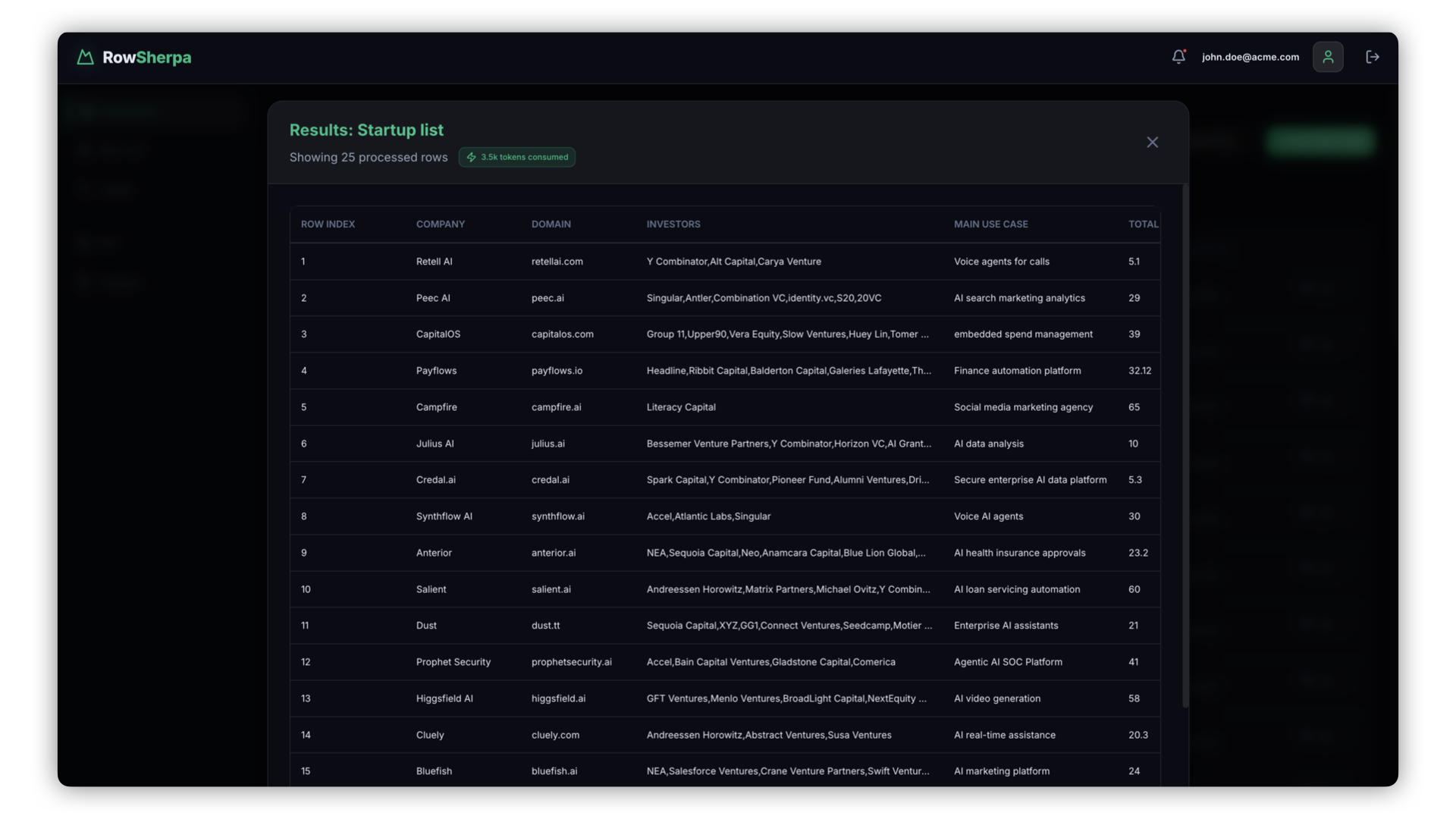Open the green user profile icon
Image resolution: width=1456 pixels, height=819 pixels.
1327,56
